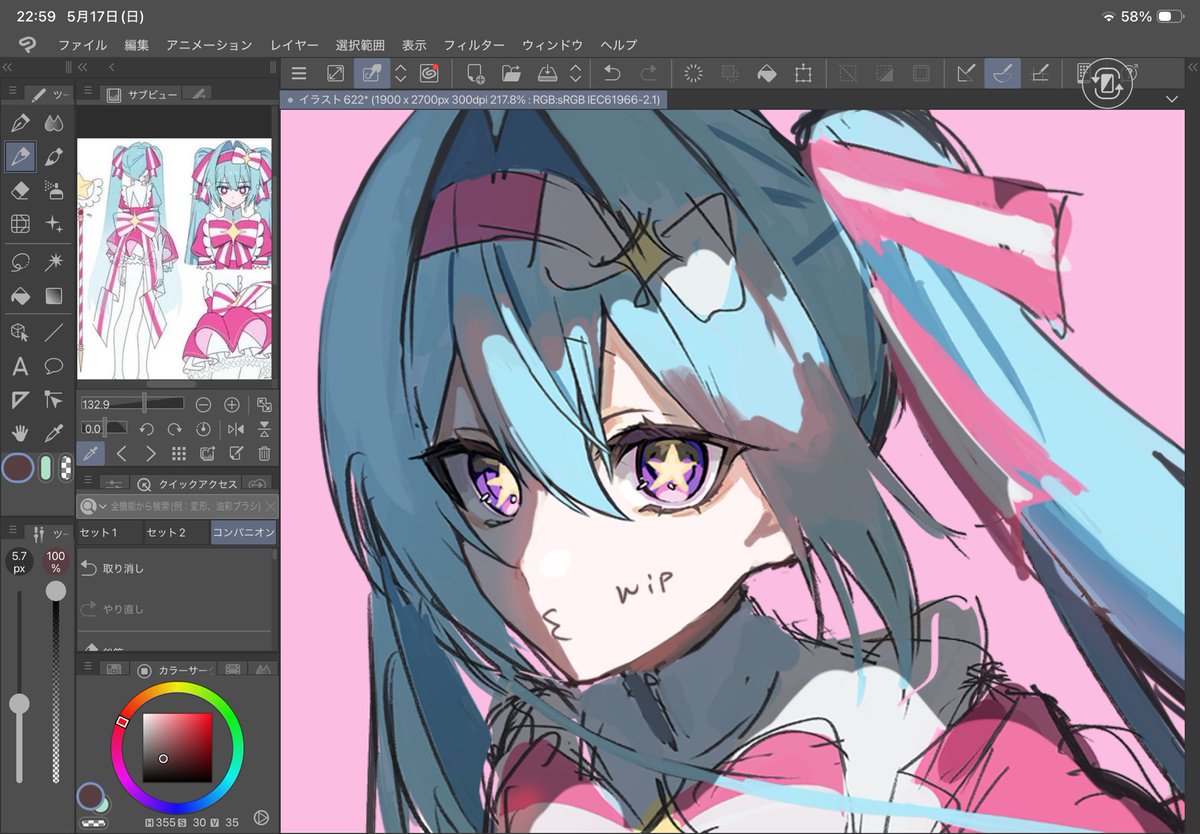Toggle snap to ruler in command bar

click(x=966, y=73)
